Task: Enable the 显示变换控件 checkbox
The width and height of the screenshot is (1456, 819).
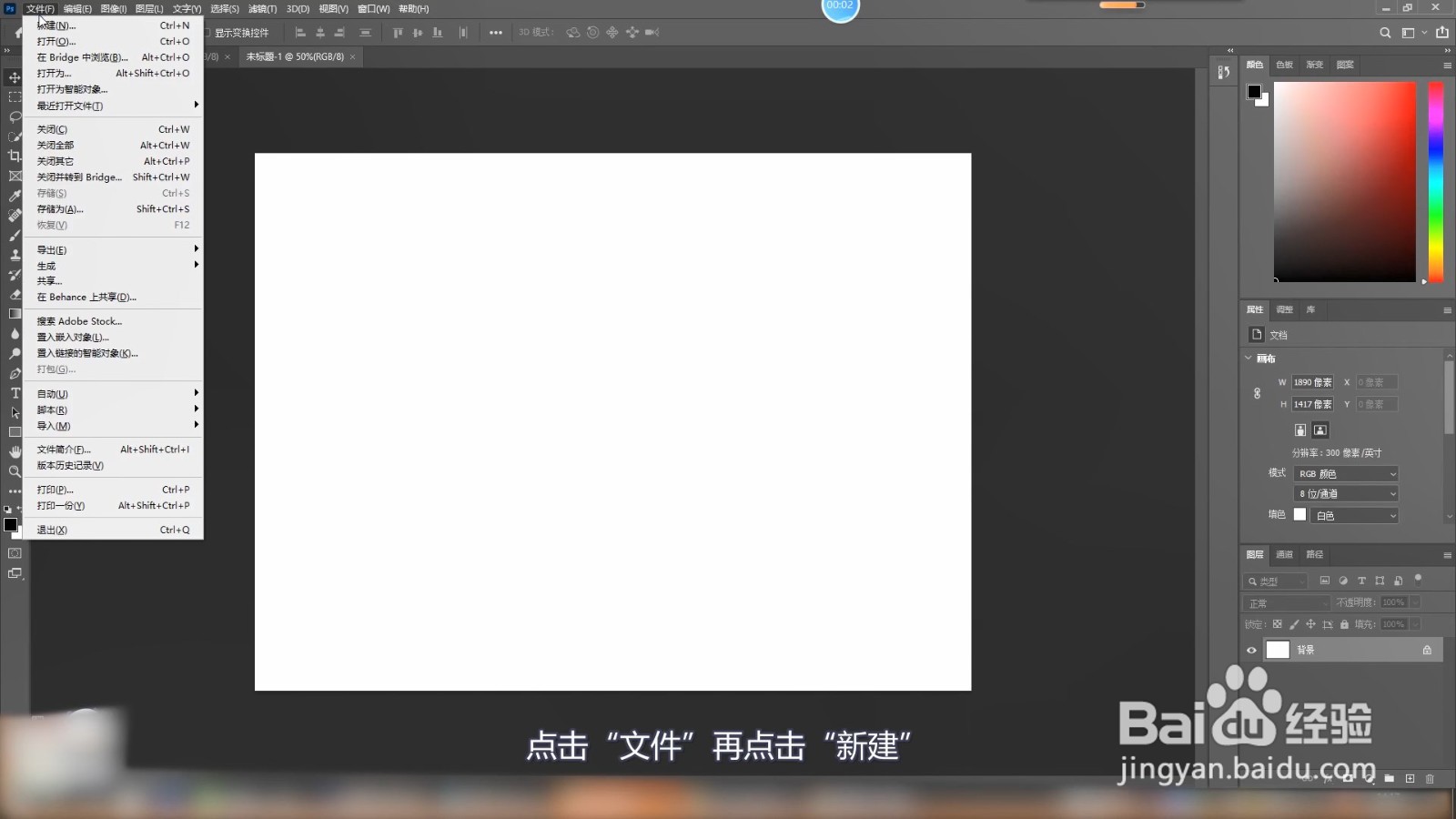Action: point(207,32)
